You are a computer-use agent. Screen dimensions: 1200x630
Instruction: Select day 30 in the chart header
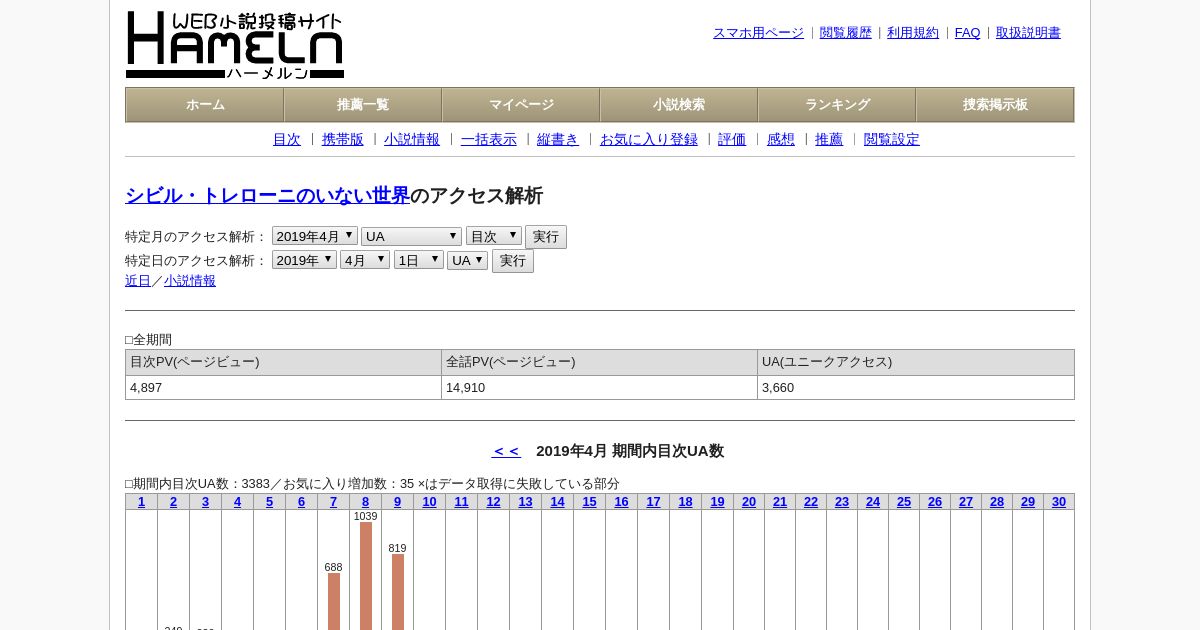click(1059, 502)
